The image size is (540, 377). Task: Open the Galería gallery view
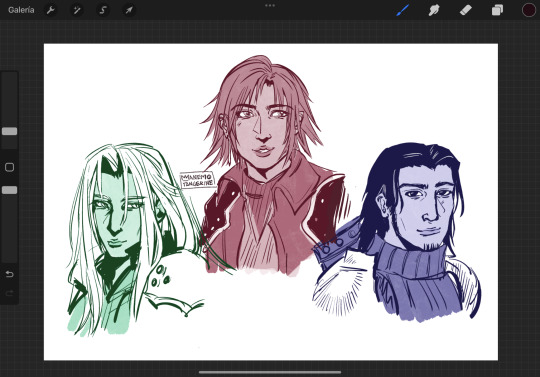tap(21, 10)
